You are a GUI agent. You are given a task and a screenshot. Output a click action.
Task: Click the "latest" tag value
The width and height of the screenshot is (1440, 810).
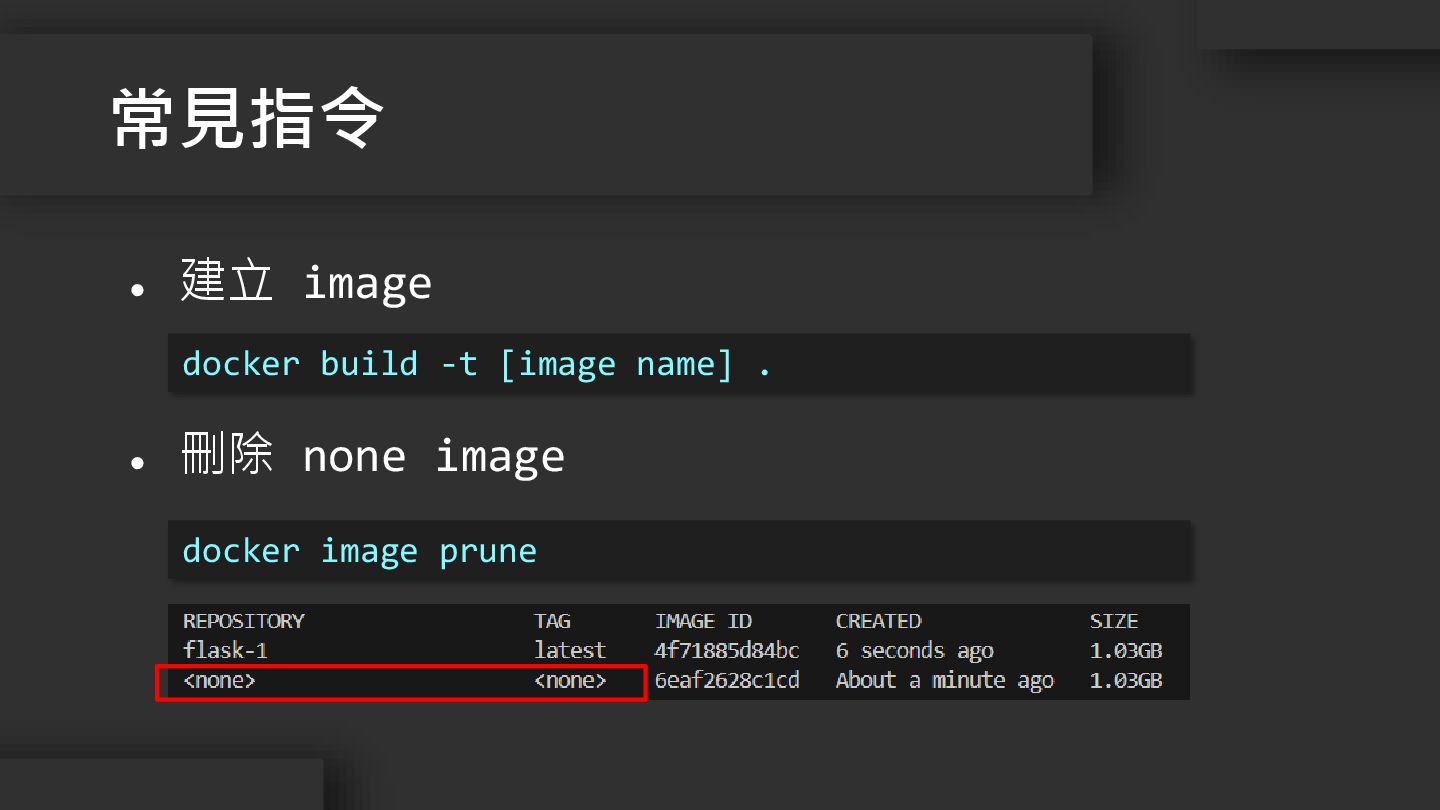(570, 651)
